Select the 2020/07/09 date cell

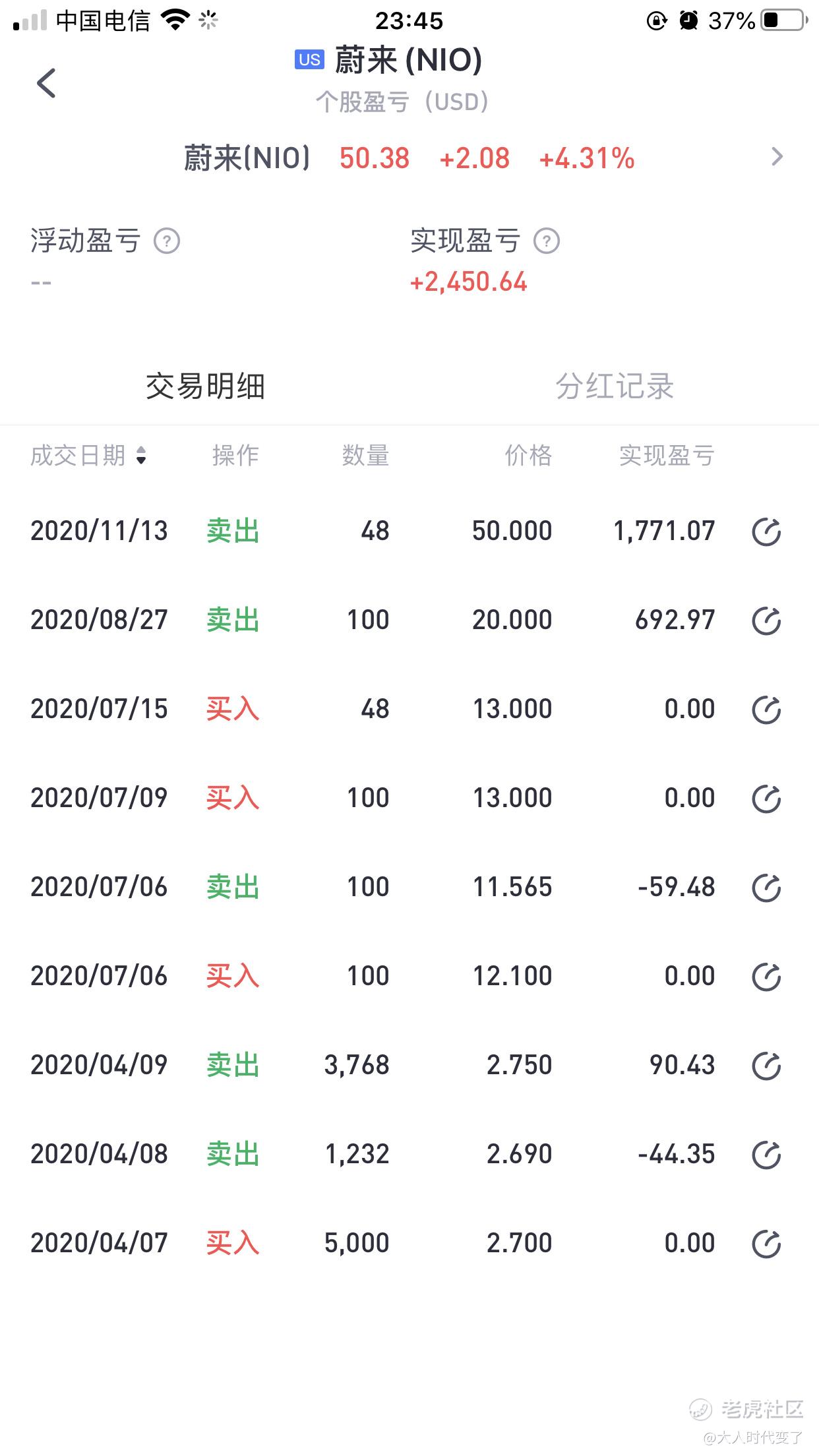point(99,798)
